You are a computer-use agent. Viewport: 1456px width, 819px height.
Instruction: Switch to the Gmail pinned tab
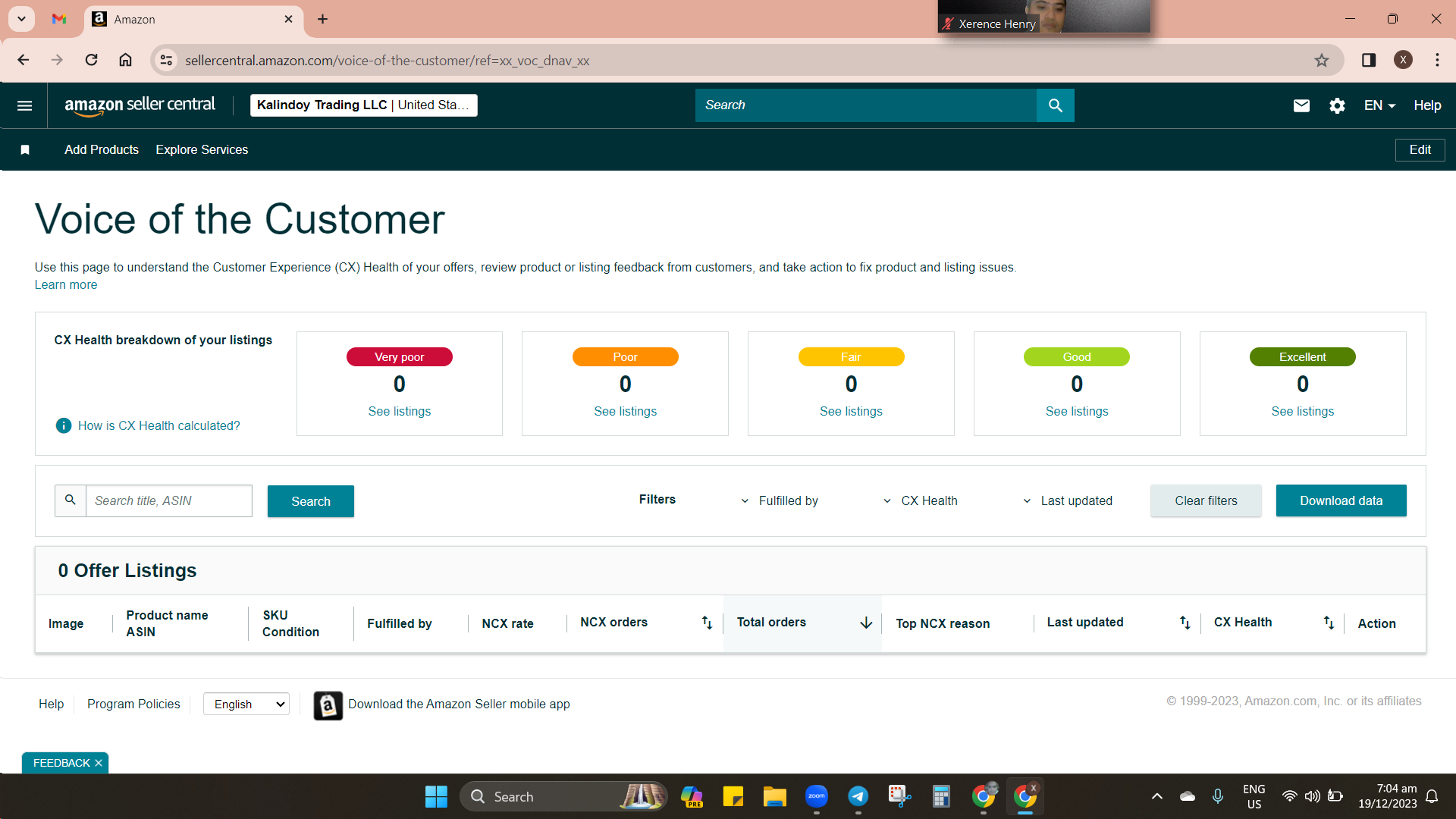[59, 19]
